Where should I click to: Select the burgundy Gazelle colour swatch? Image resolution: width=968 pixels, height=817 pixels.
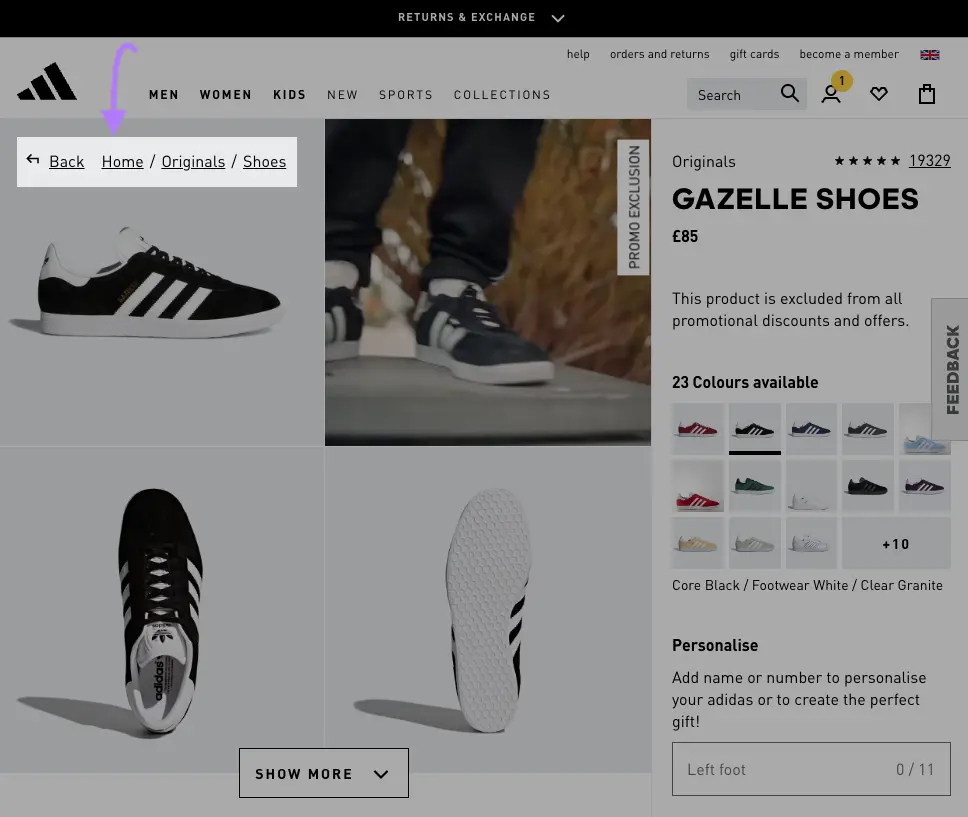[698, 429]
